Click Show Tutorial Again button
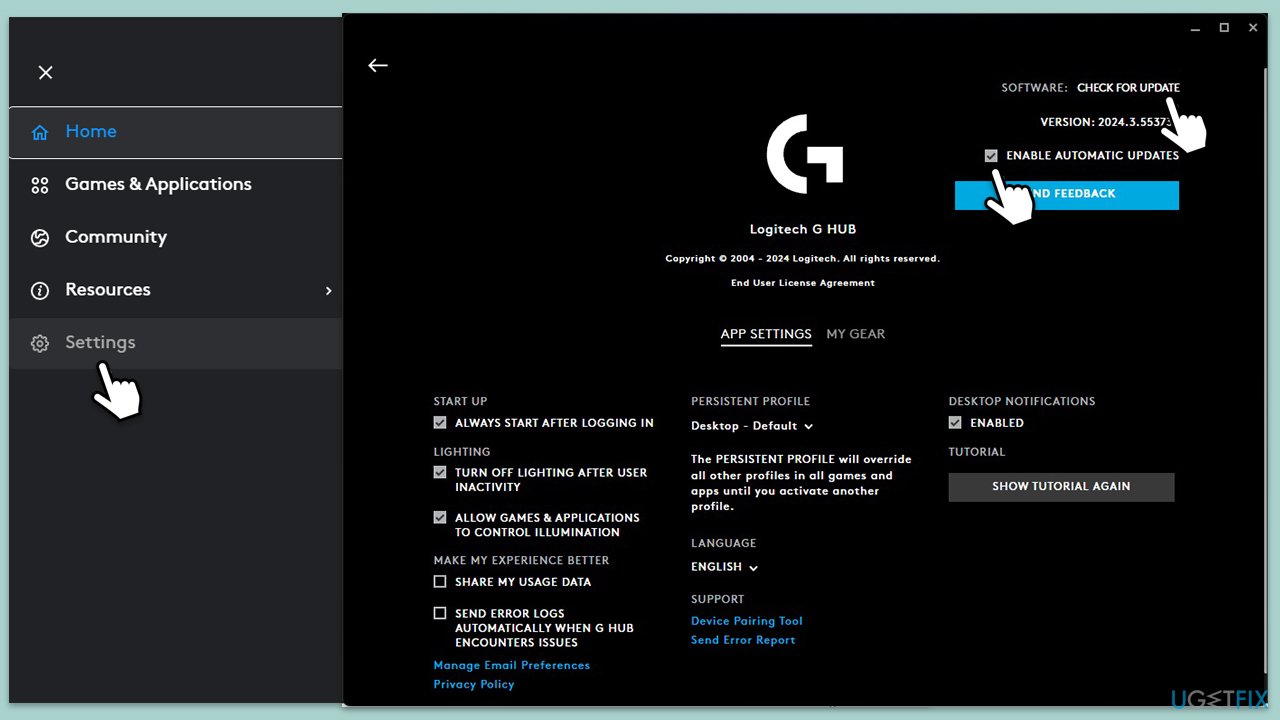The image size is (1280, 720). click(1061, 487)
